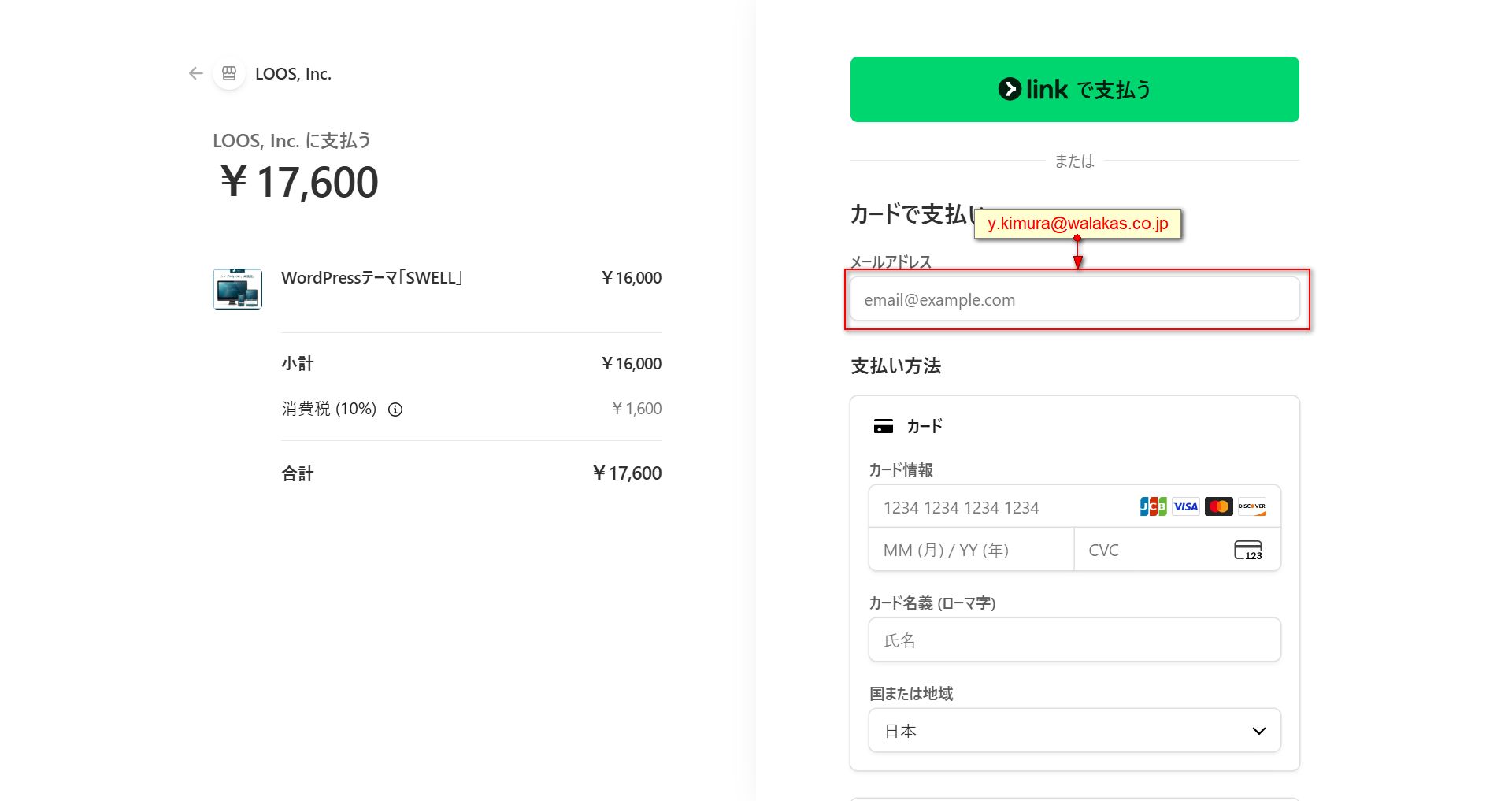
Task: Open the country dropdown showing 日本
Action: pyautogui.click(x=1074, y=731)
